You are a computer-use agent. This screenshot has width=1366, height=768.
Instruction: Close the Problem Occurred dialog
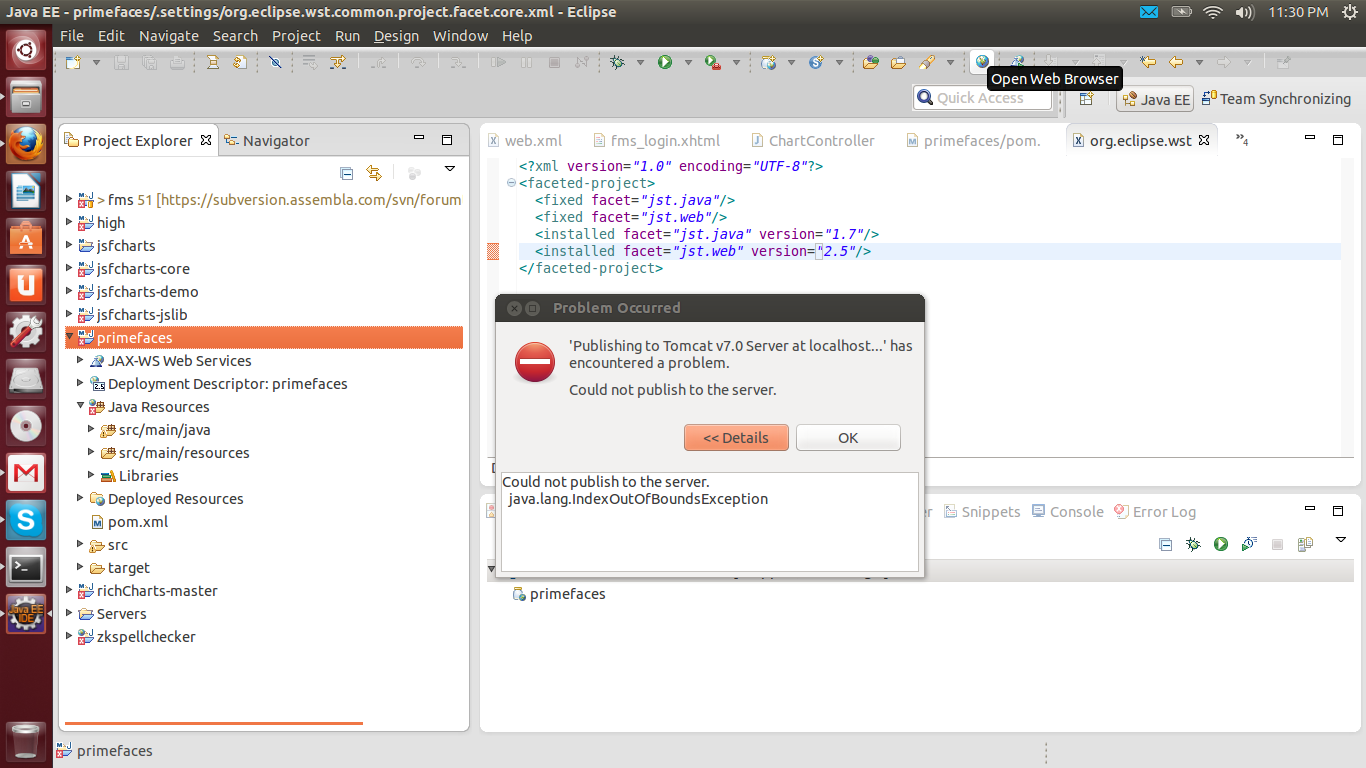point(514,308)
